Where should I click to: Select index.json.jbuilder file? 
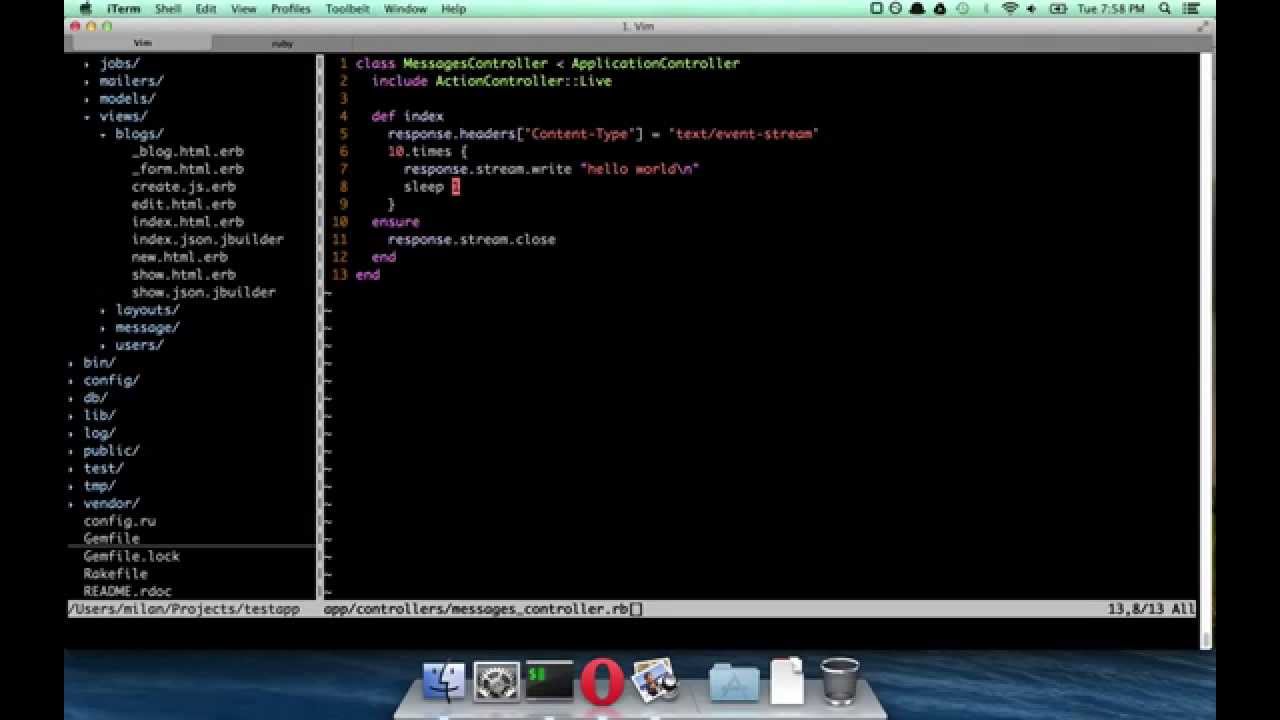click(207, 240)
